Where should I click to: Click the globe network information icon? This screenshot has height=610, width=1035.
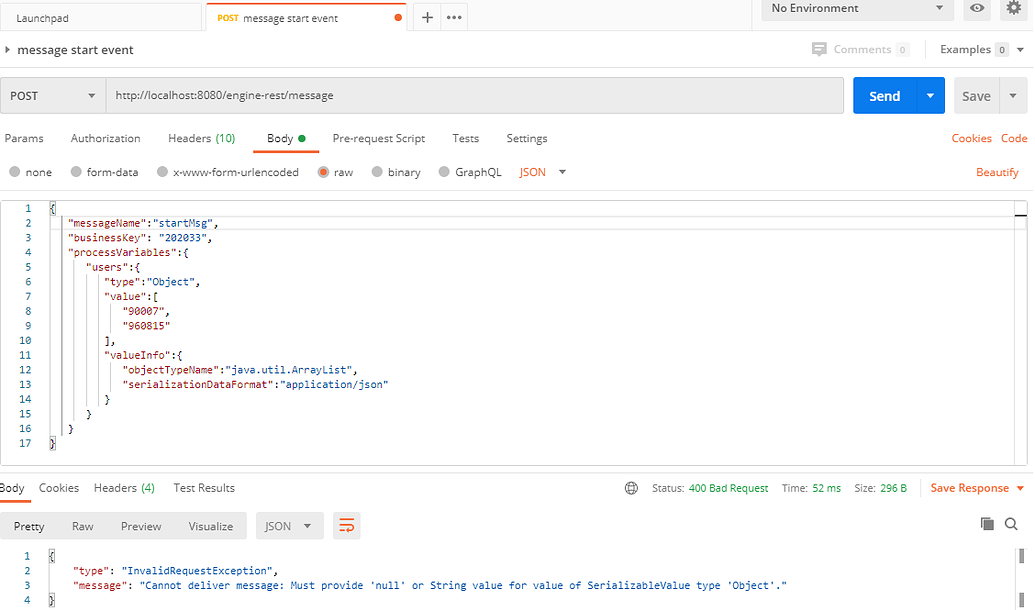[x=631, y=488]
